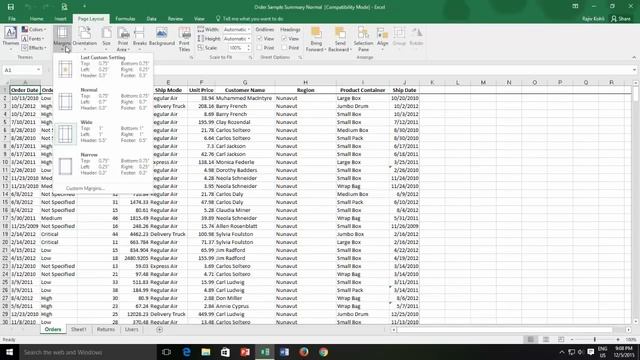Screen dimensions: 640x360
Task: Open Task View on the taskbar
Action: click(x=166, y=352)
